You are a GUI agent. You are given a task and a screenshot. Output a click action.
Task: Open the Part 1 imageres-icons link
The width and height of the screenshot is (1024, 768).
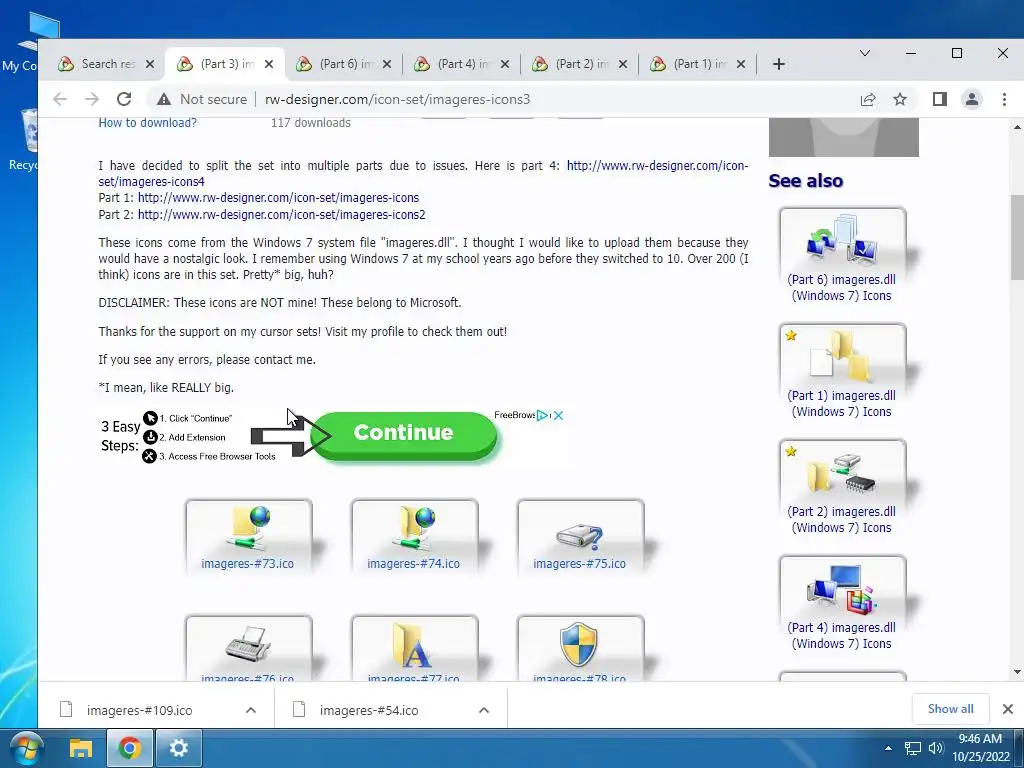[278, 198]
